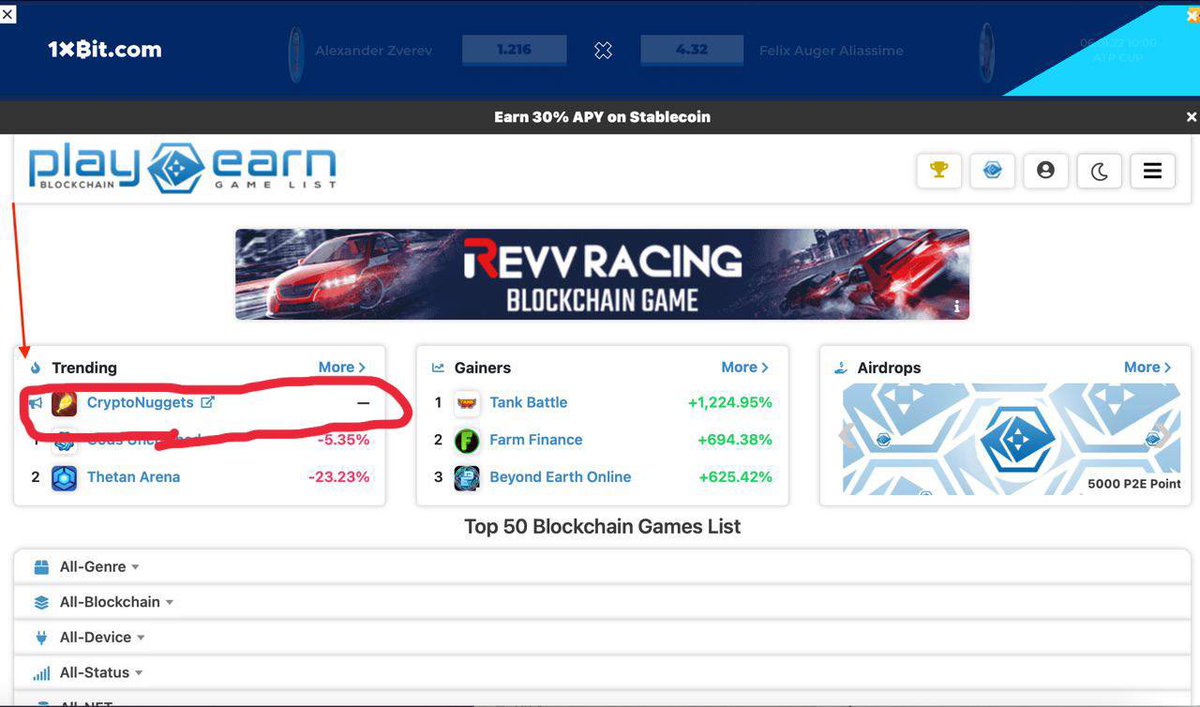Open the CryptoNuggets game link
The width and height of the screenshot is (1200, 707).
point(140,402)
